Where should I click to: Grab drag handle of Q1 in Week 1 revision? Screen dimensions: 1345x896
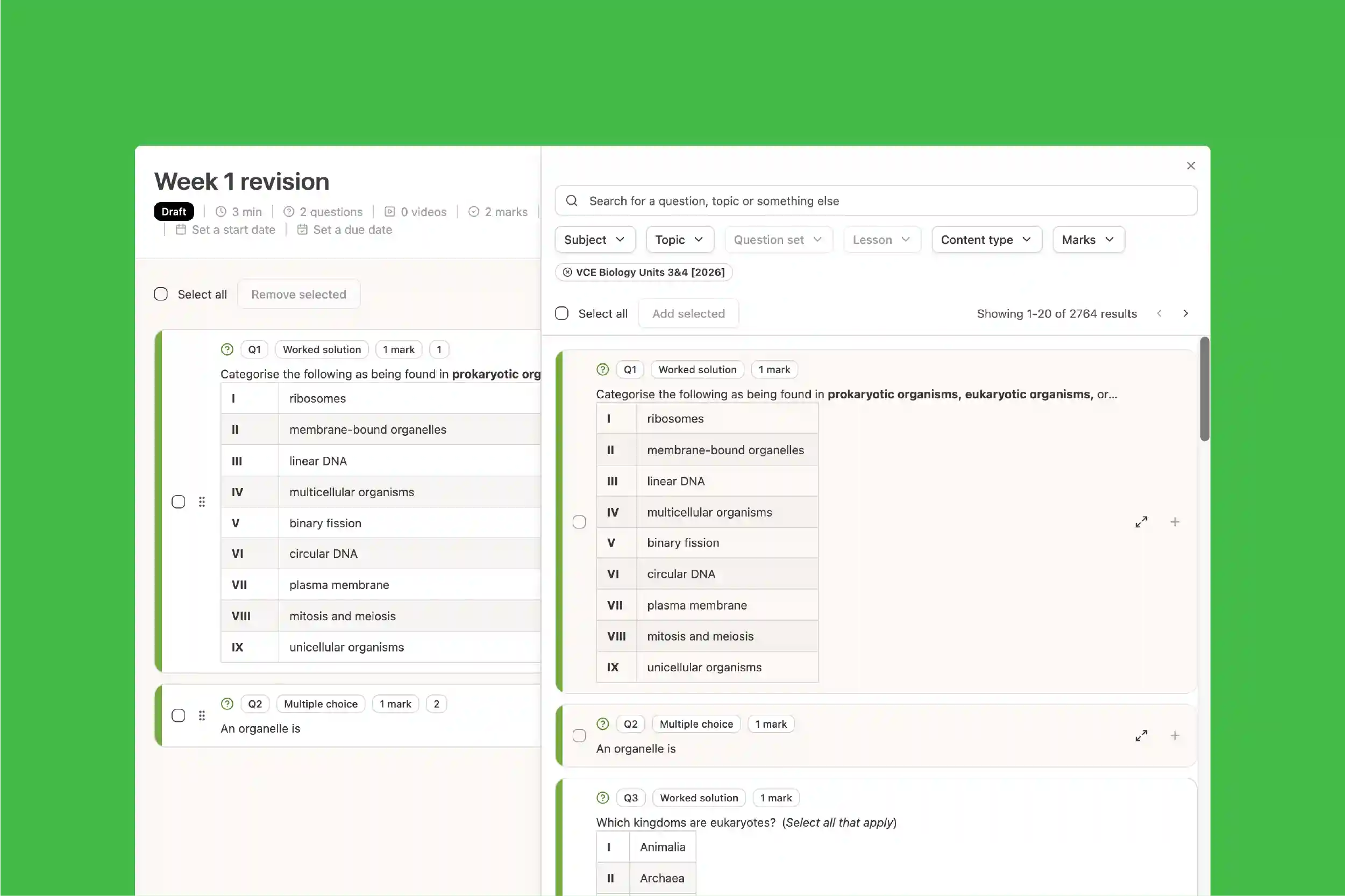202,501
